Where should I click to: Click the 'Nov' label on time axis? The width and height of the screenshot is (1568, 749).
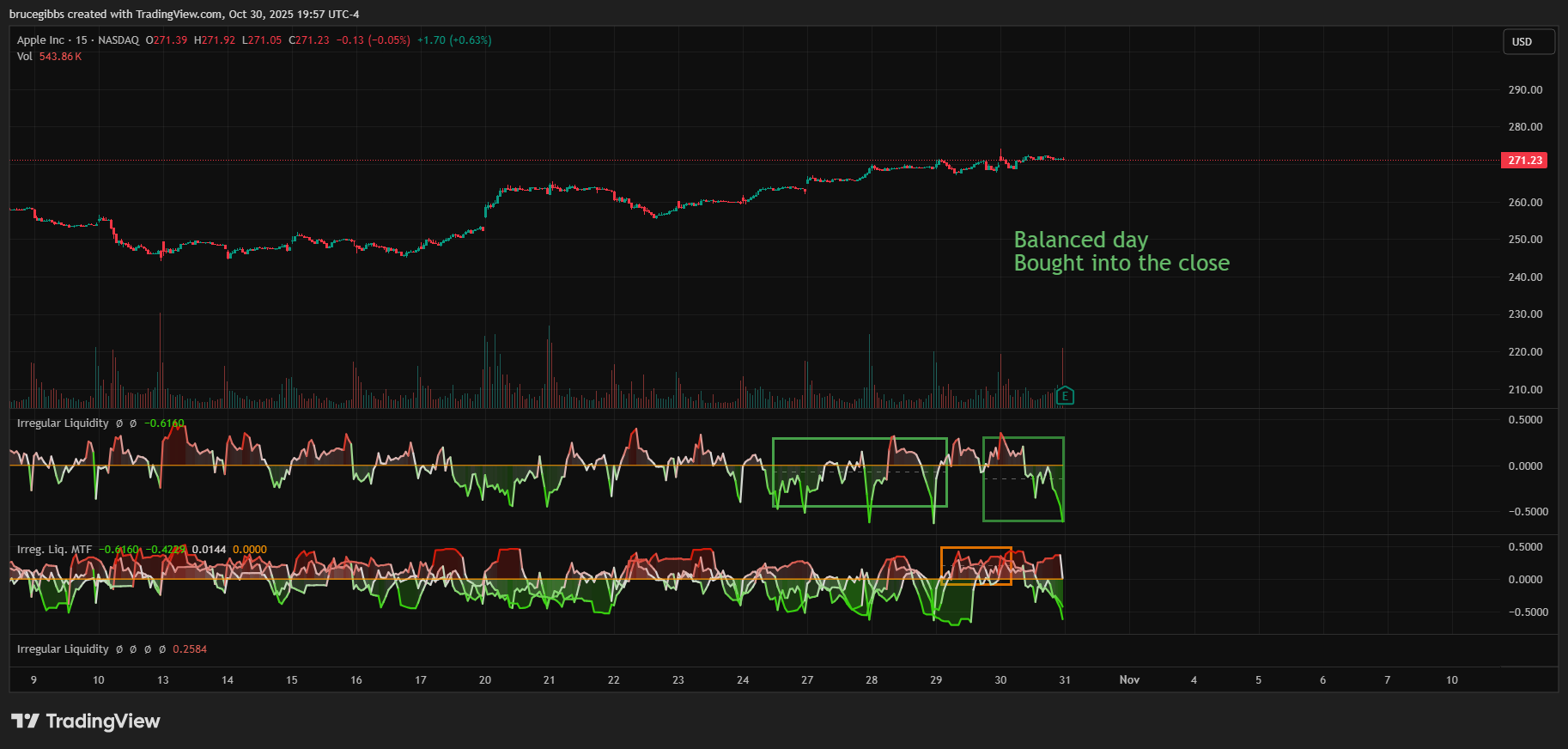pyautogui.click(x=1129, y=680)
